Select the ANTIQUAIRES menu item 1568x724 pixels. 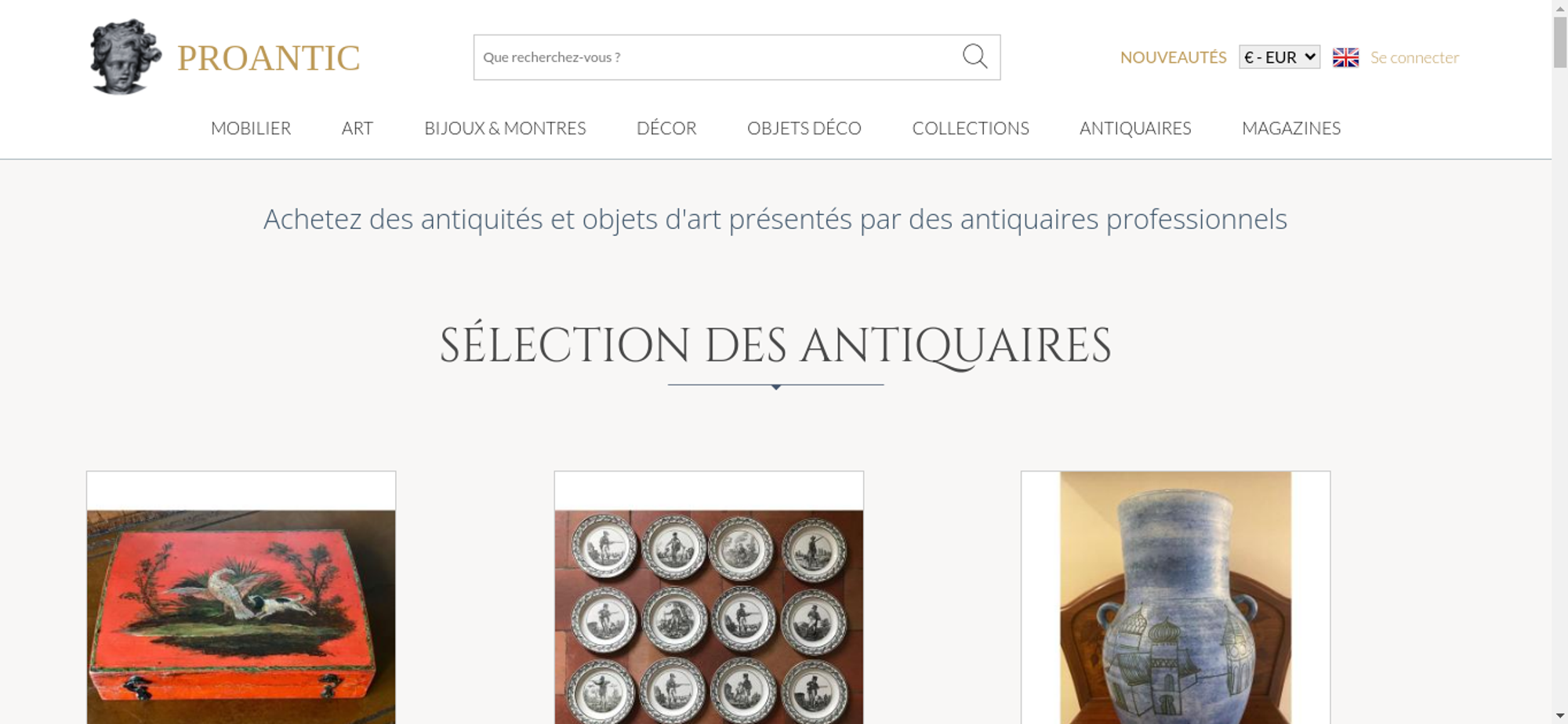pos(1135,128)
